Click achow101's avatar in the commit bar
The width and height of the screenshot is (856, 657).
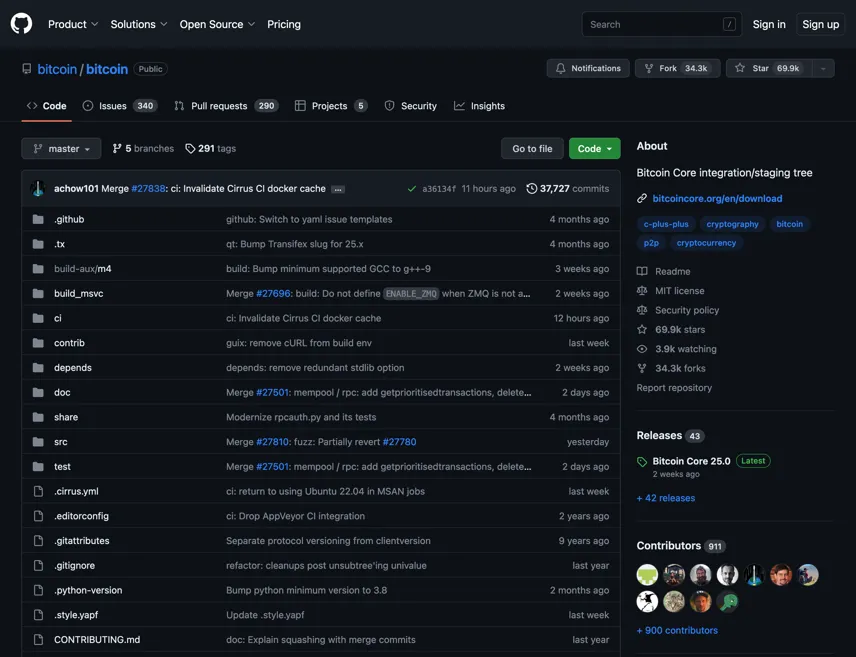point(38,188)
